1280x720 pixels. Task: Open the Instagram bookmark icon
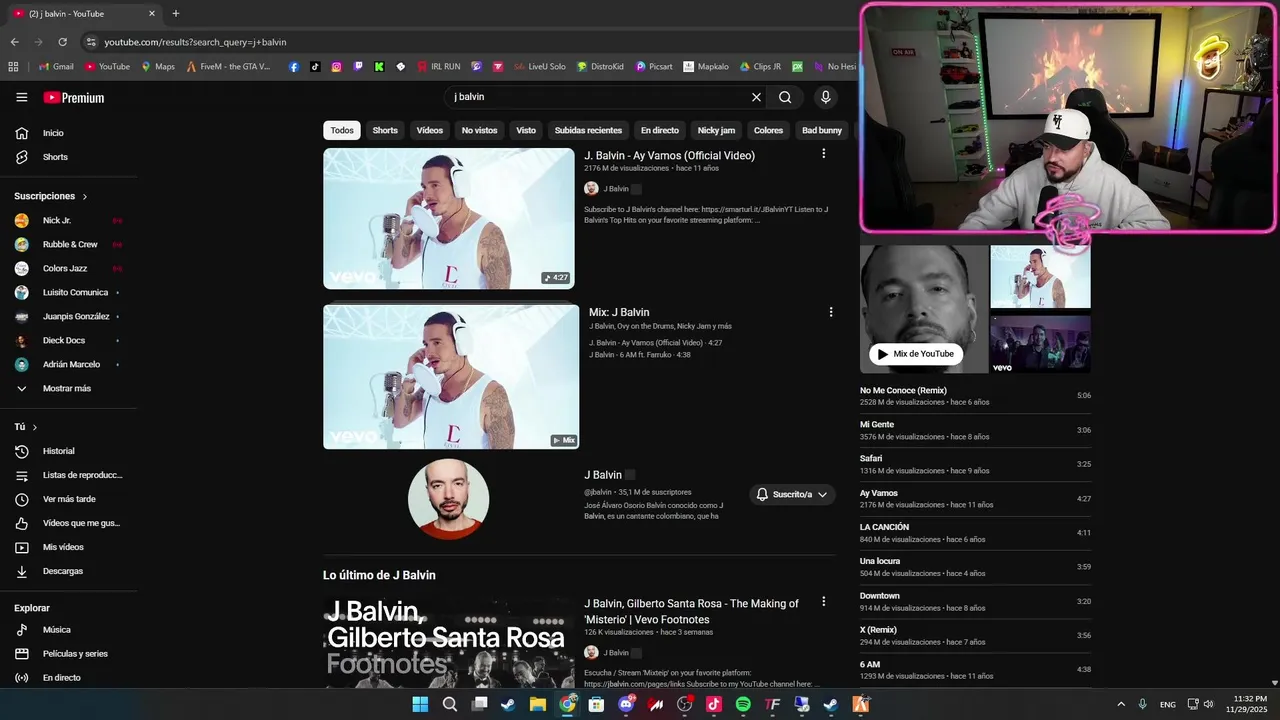[x=336, y=67]
